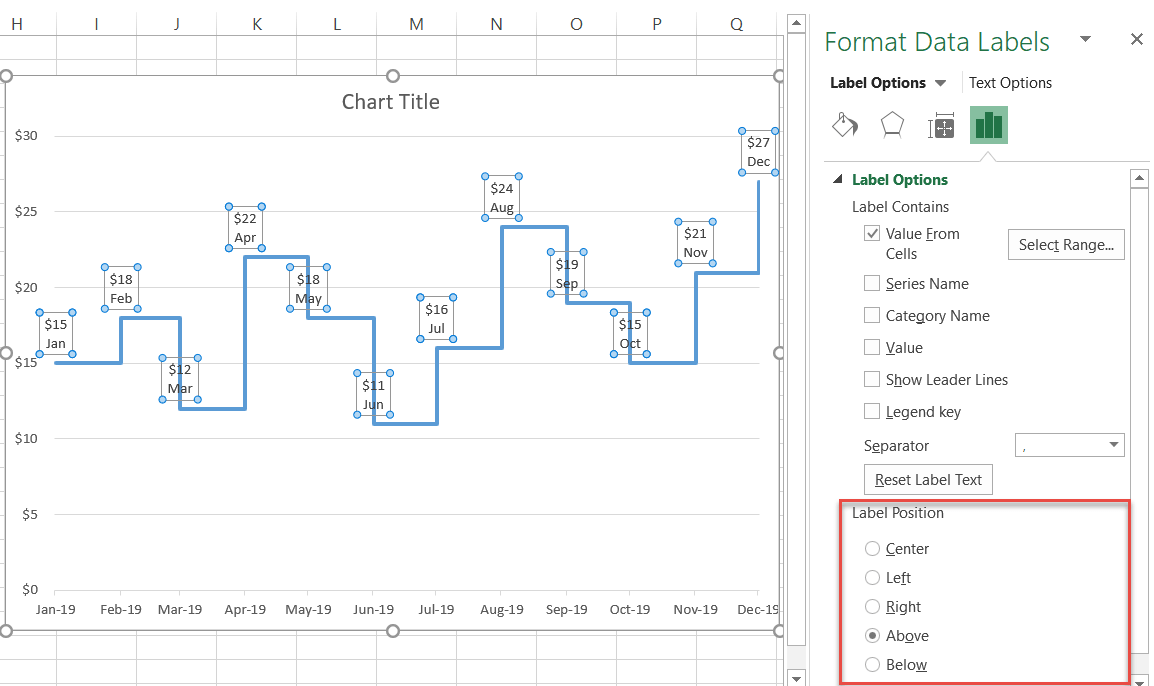Tick the Legend key checkbox
Image resolution: width=1154 pixels, height=686 pixels.
click(x=871, y=411)
